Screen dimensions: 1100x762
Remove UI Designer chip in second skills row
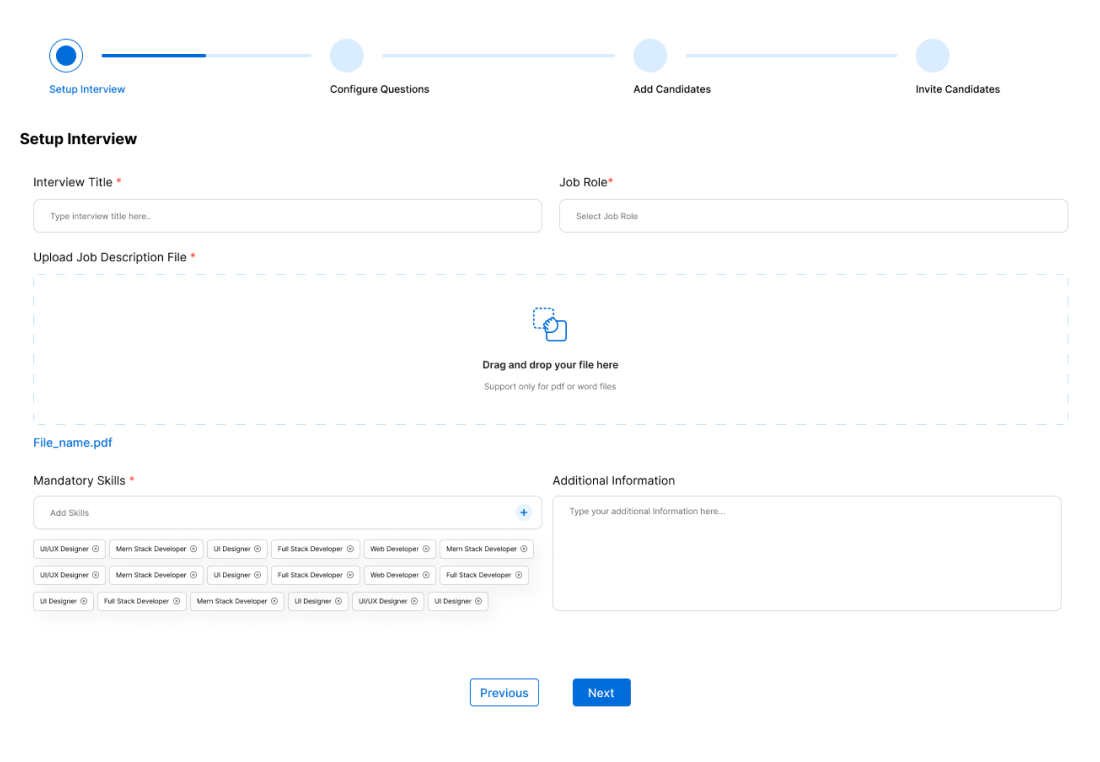pos(257,575)
